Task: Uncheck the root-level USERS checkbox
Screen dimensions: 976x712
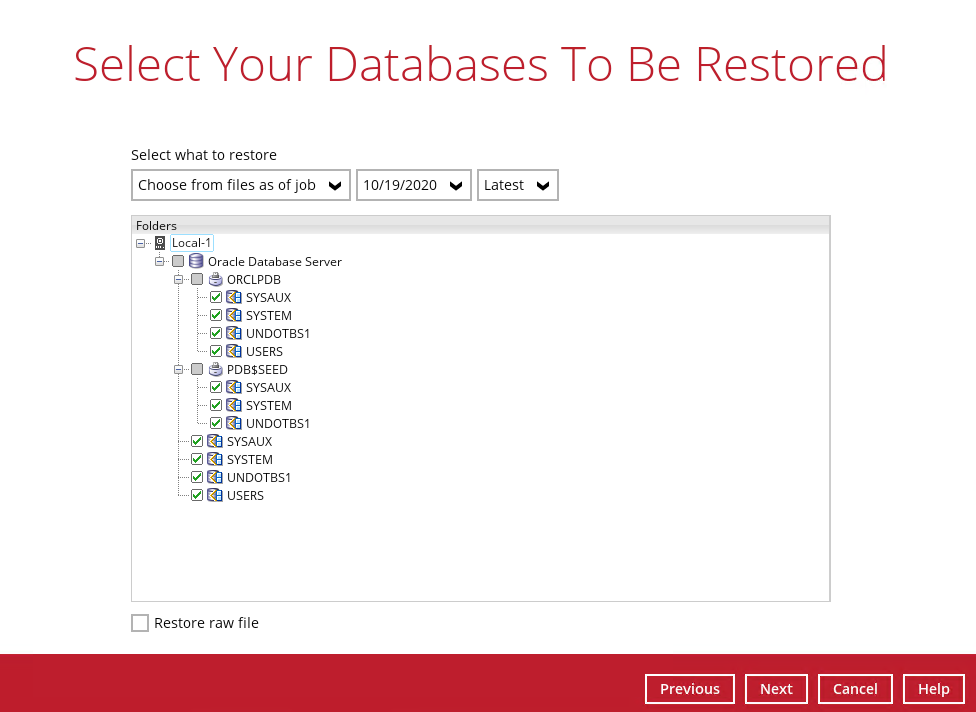Action: click(x=197, y=495)
